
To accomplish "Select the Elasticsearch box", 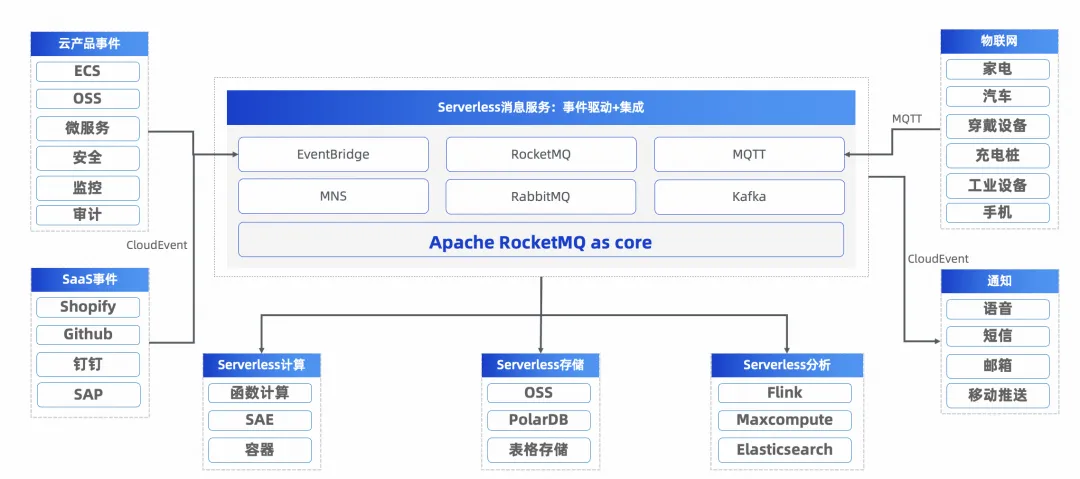I will click(785, 449).
